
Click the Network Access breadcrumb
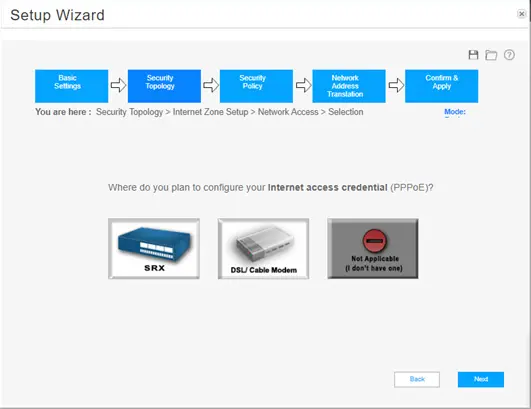[x=288, y=112]
